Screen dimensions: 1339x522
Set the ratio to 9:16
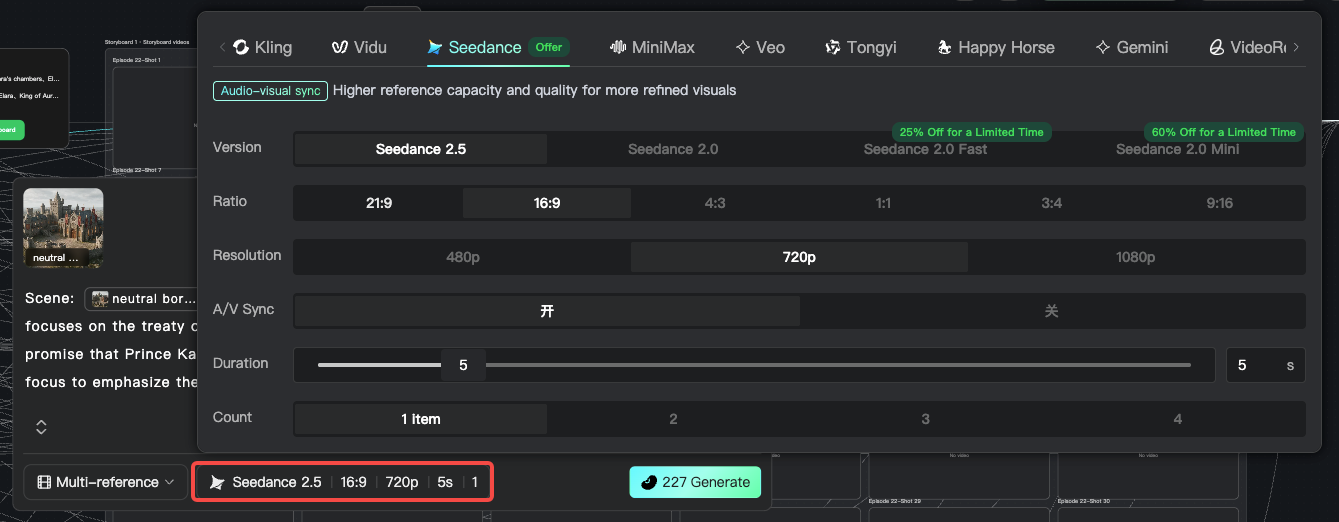(x=1219, y=203)
